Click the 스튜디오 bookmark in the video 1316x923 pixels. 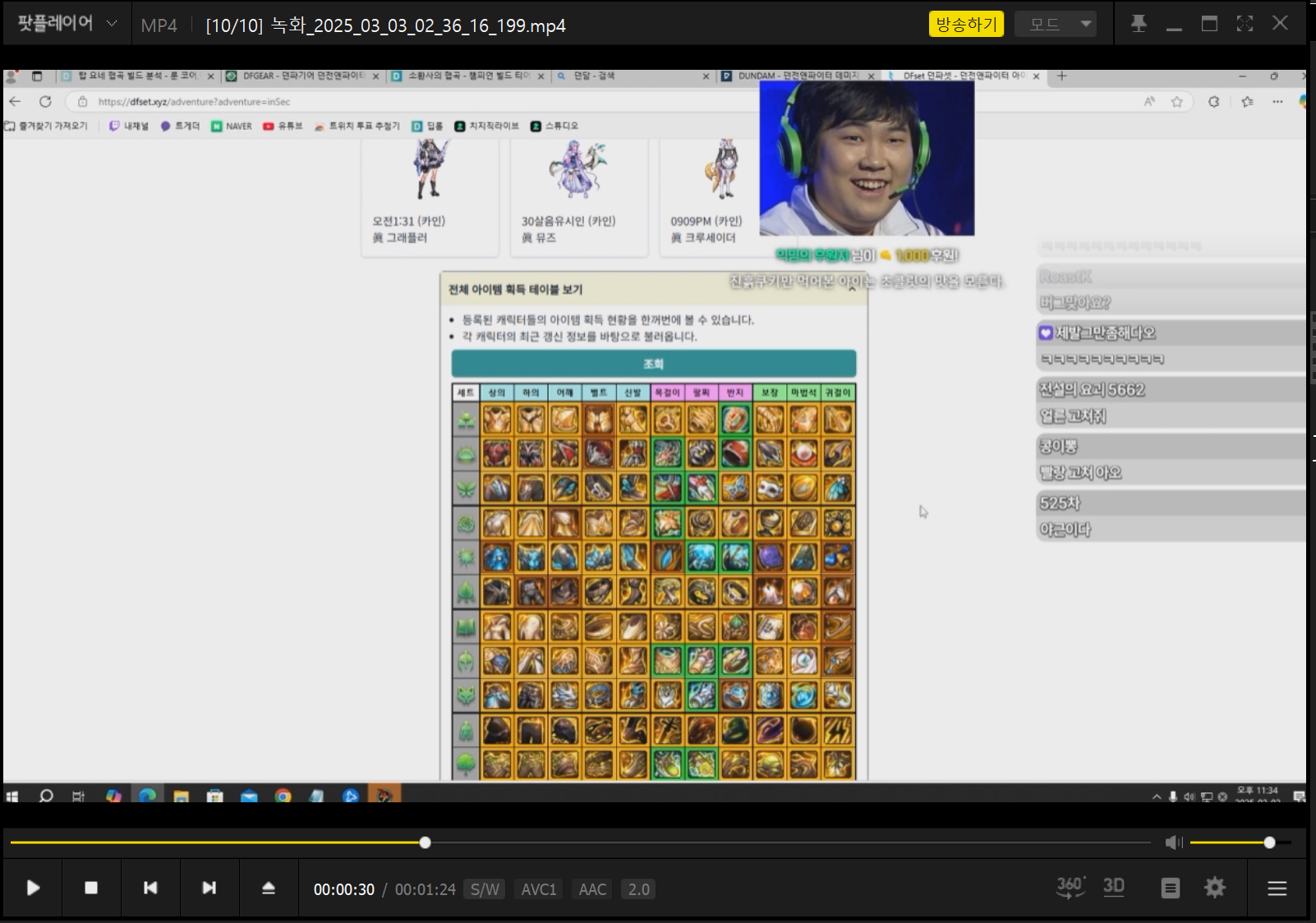[554, 126]
